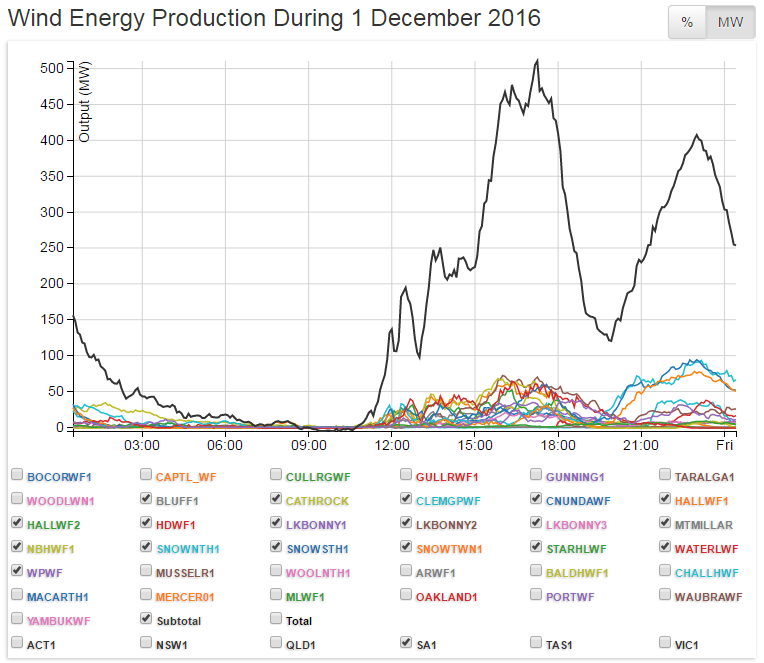The width and height of the screenshot is (764, 663).
Task: Uncheck the WATERLWF series
Action: (x=667, y=547)
